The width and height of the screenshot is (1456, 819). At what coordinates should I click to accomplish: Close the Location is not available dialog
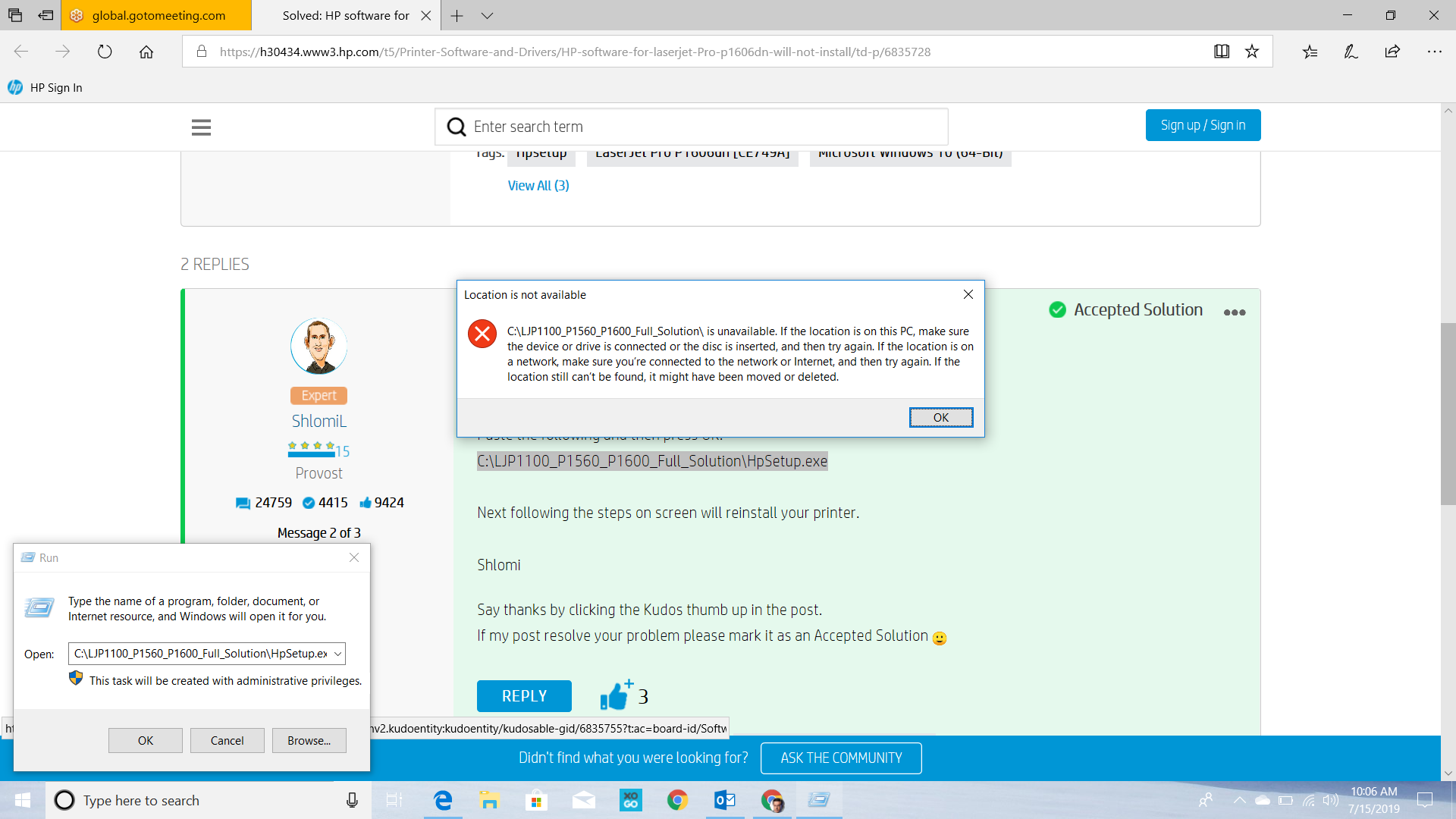click(968, 294)
